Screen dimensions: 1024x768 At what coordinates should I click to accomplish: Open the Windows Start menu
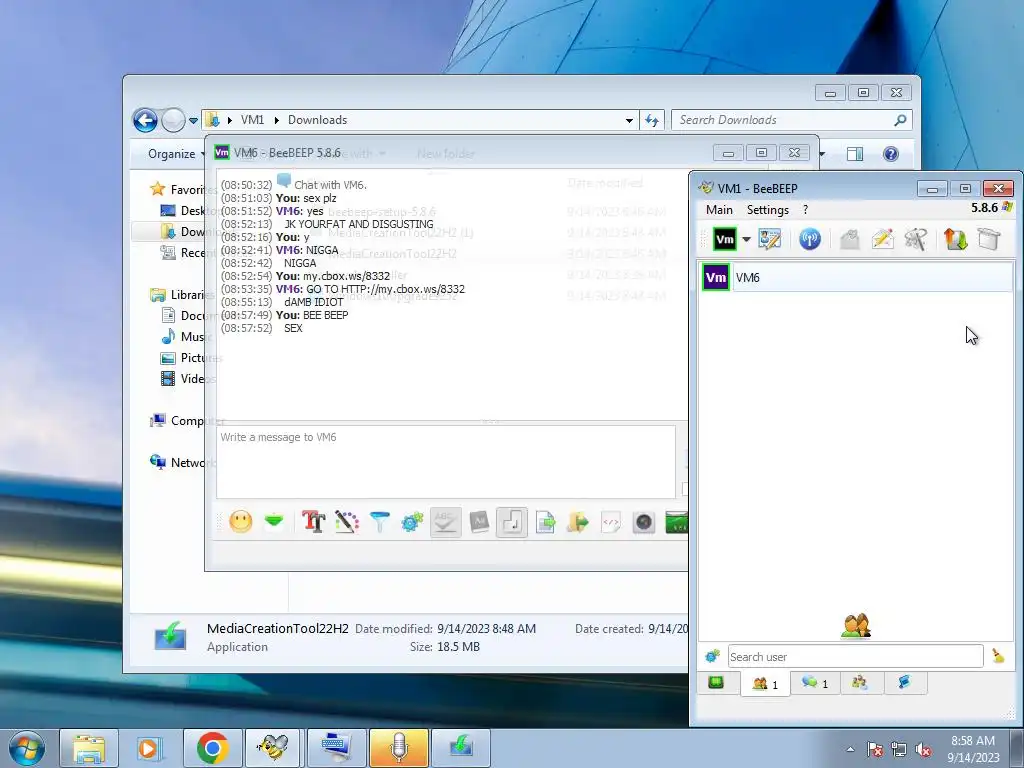click(x=26, y=748)
